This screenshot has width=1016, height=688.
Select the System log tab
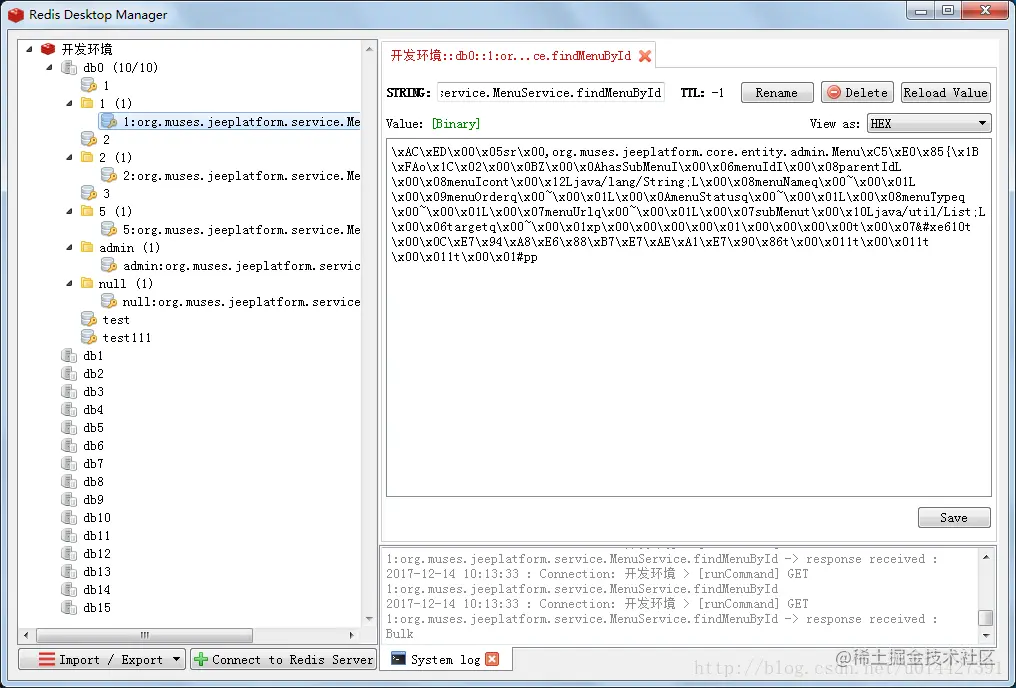(445, 659)
